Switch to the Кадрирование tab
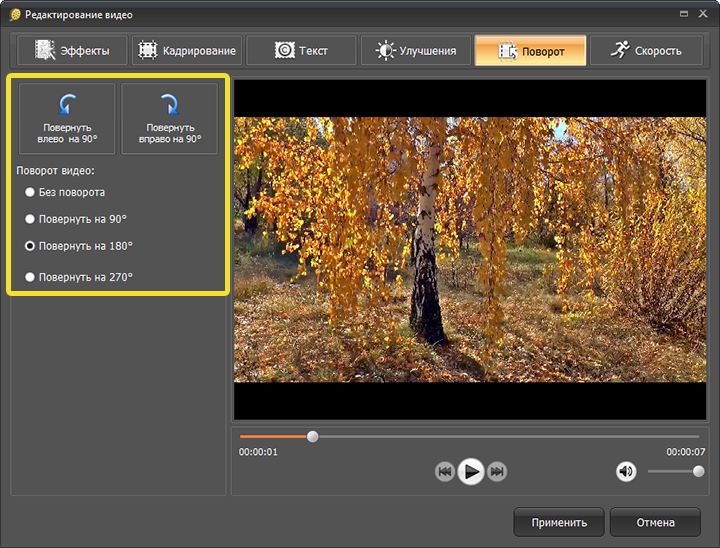Viewport: 720px width, 548px height. click(186, 51)
